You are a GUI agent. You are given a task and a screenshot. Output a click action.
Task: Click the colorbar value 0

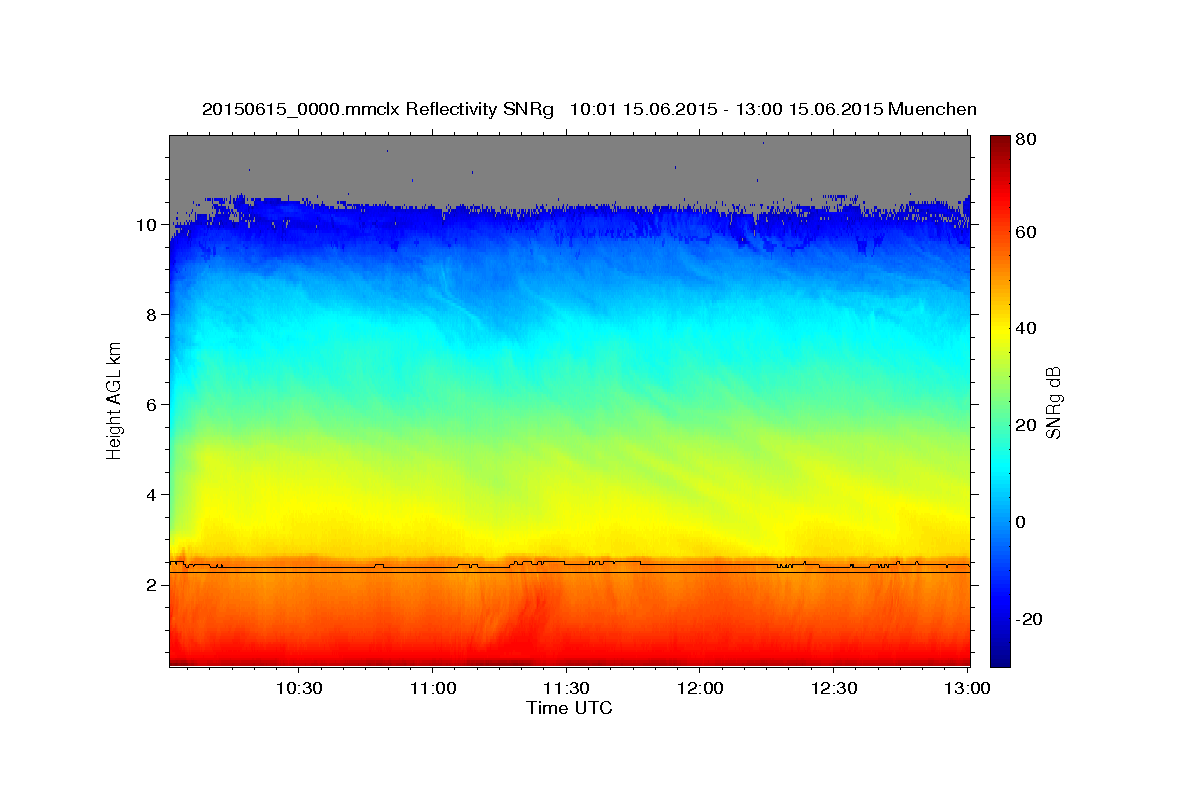[1021, 522]
